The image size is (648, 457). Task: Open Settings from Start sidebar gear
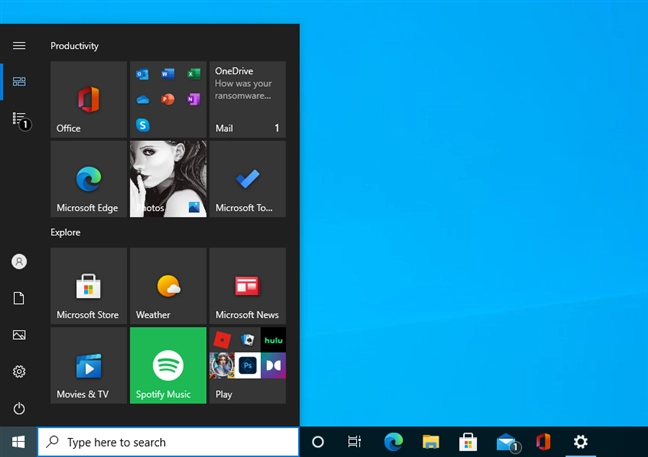[x=19, y=371]
